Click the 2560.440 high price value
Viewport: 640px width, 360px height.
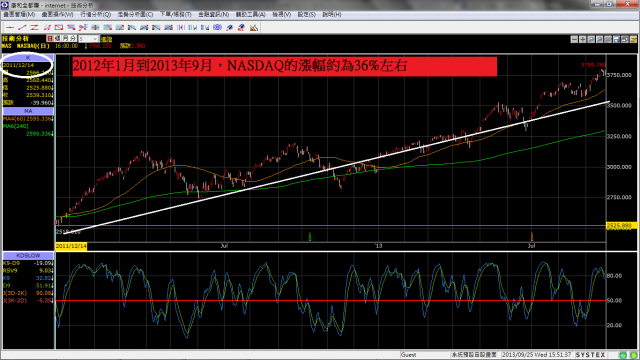point(40,80)
